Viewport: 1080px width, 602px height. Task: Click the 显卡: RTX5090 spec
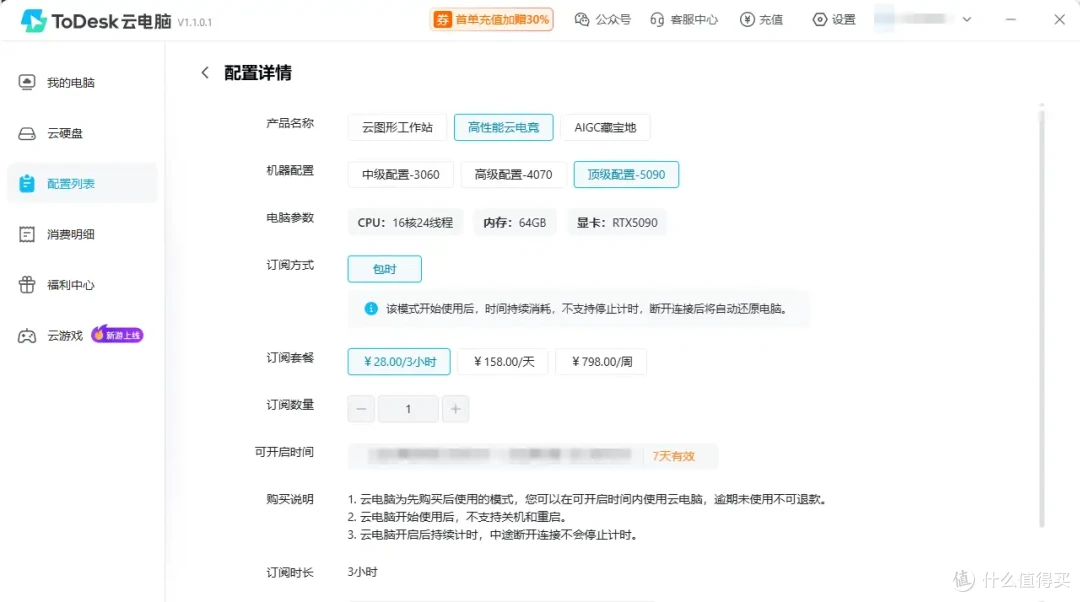coord(616,222)
